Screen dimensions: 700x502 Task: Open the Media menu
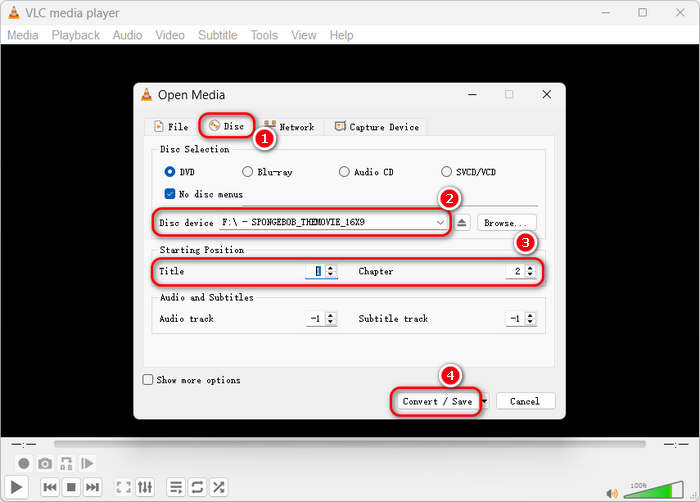click(23, 35)
